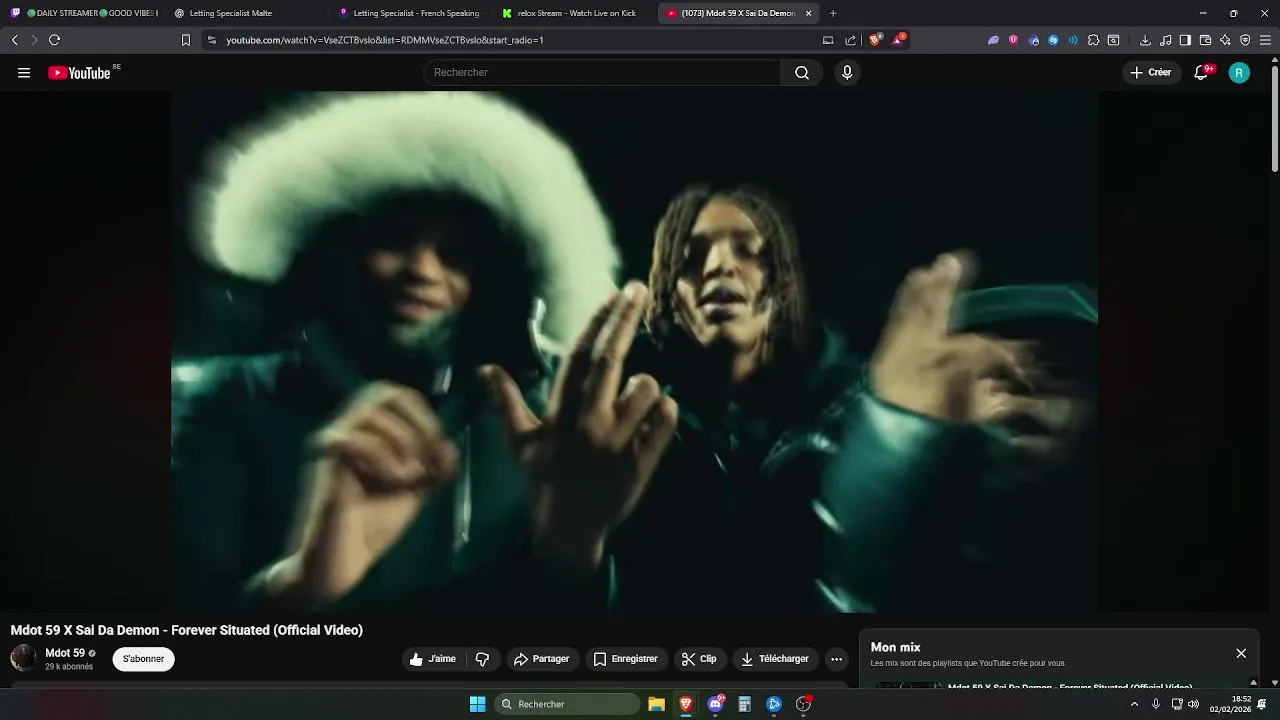Image resolution: width=1280 pixels, height=720 pixels.
Task: Save video with Enregistrer button
Action: click(626, 659)
